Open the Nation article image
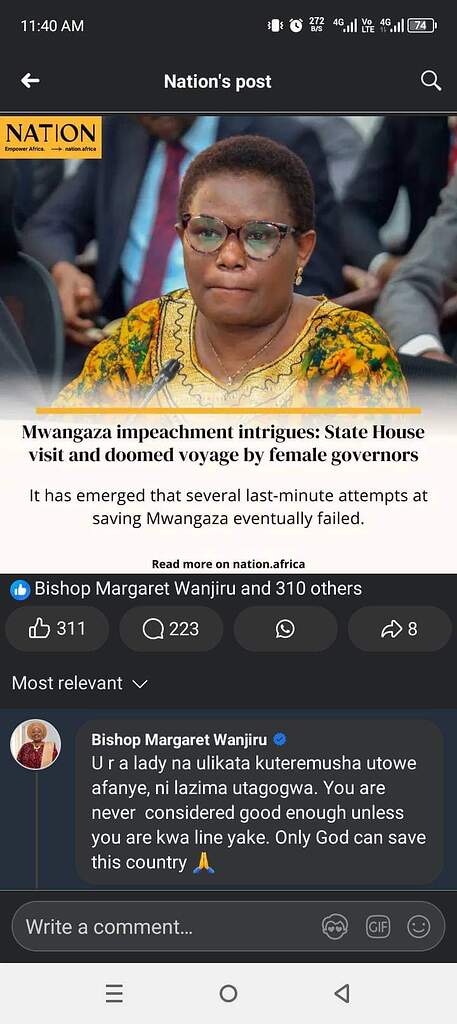 pyautogui.click(x=228, y=261)
